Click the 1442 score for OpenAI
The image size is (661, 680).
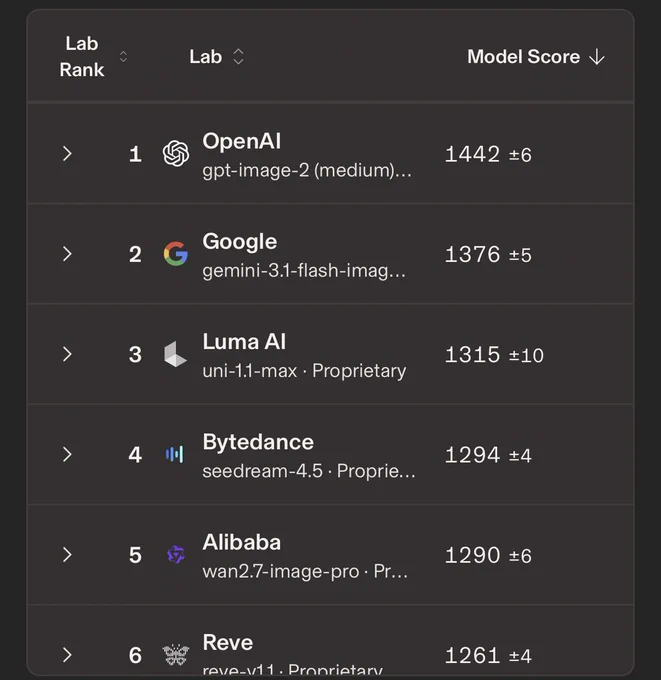(472, 154)
